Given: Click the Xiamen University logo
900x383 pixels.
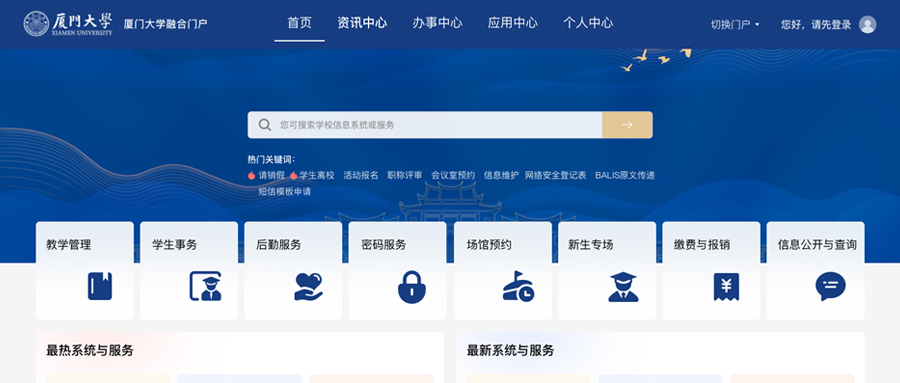Looking at the screenshot, I should point(68,24).
